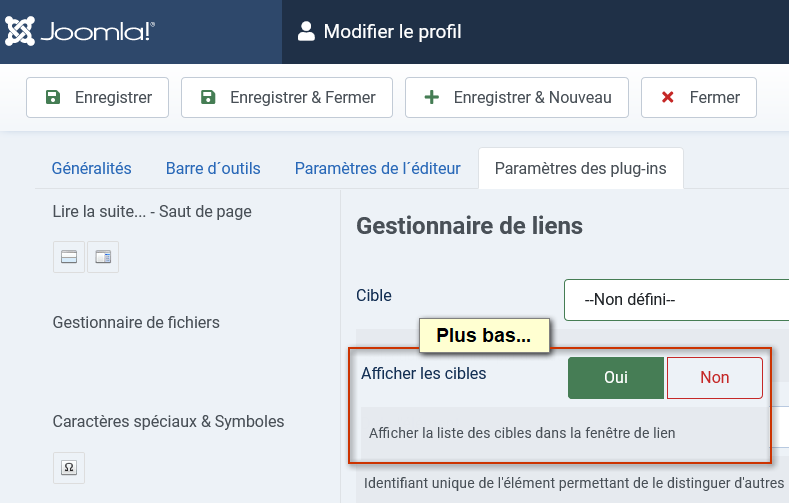This screenshot has height=503, width=789.
Task: Click the red X icon on Fermer
Action: tap(668, 97)
